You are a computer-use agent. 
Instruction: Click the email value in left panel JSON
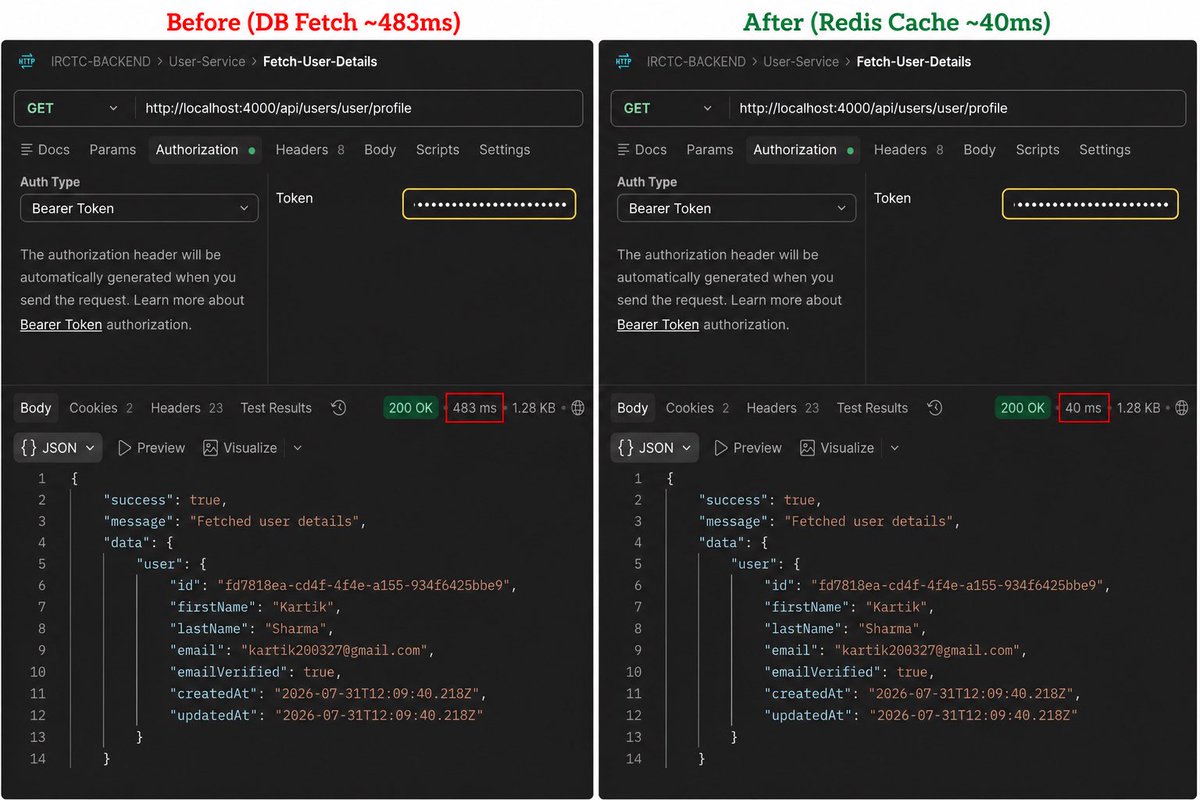(333, 650)
